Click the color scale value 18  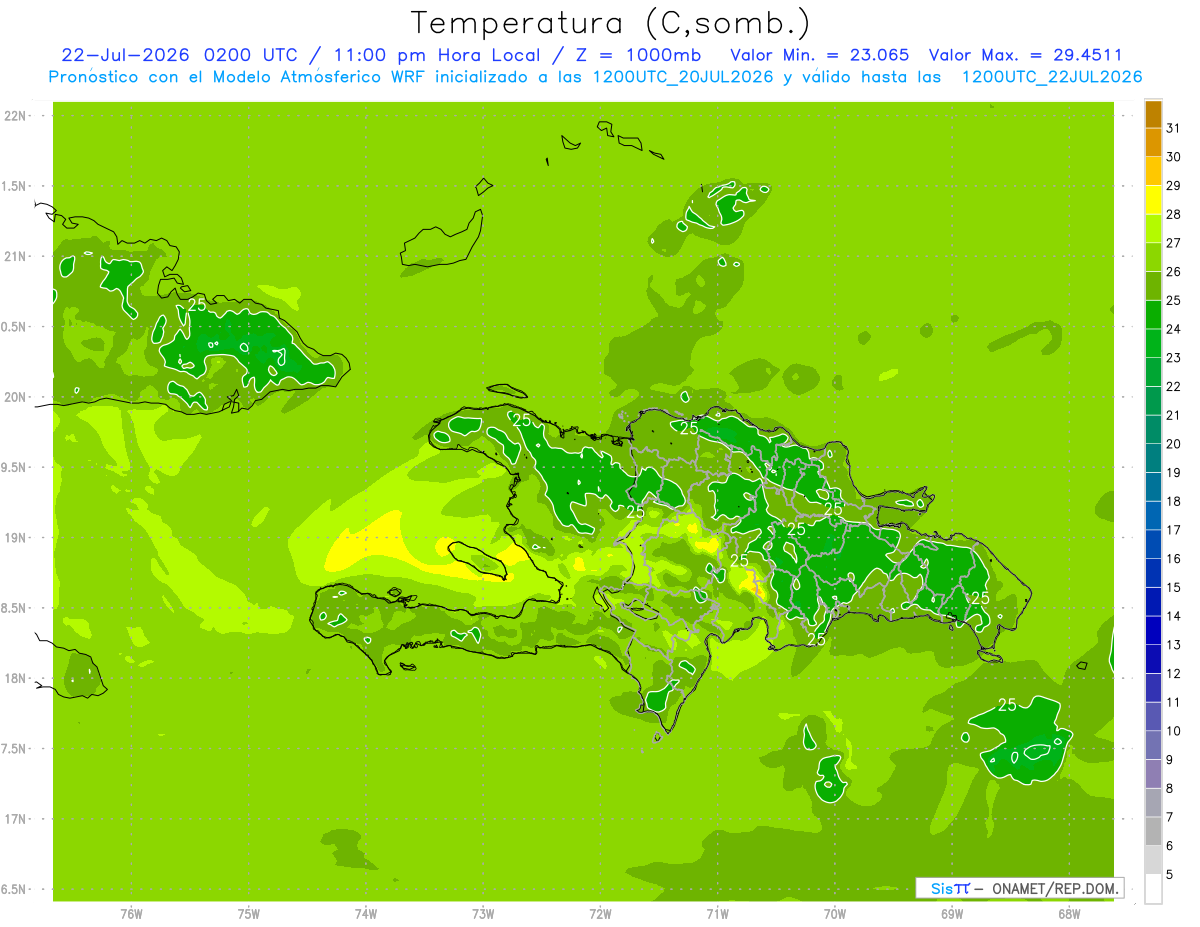[1173, 501]
